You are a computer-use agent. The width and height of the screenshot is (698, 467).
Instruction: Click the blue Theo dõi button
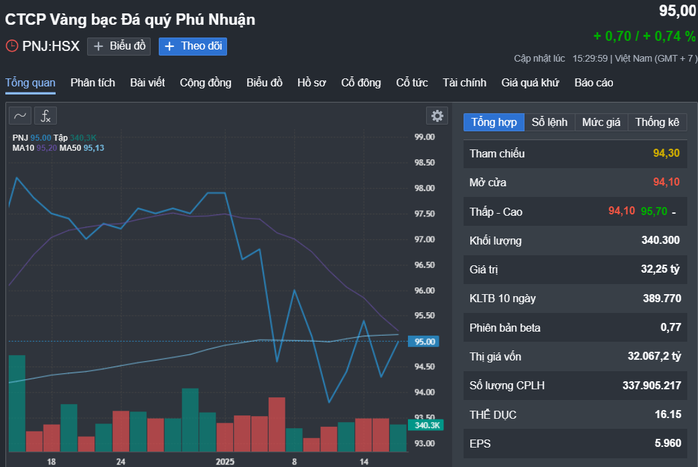coord(193,46)
